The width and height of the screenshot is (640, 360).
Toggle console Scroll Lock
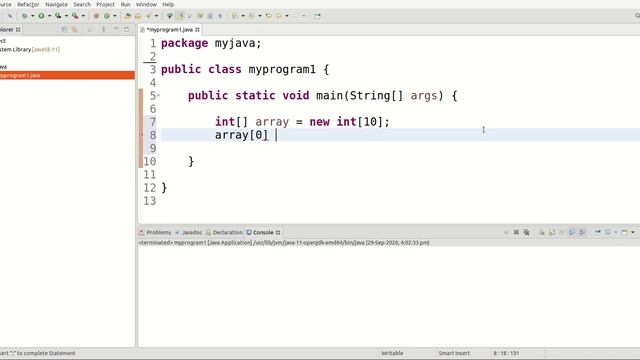click(x=551, y=232)
